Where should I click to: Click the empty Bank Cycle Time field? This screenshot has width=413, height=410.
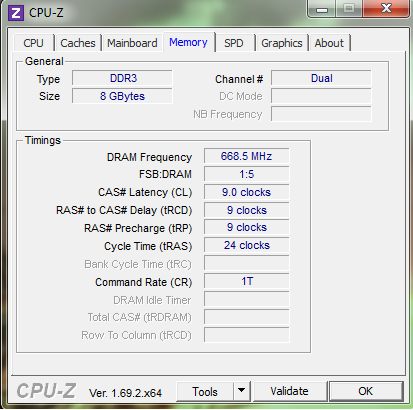[247, 263]
